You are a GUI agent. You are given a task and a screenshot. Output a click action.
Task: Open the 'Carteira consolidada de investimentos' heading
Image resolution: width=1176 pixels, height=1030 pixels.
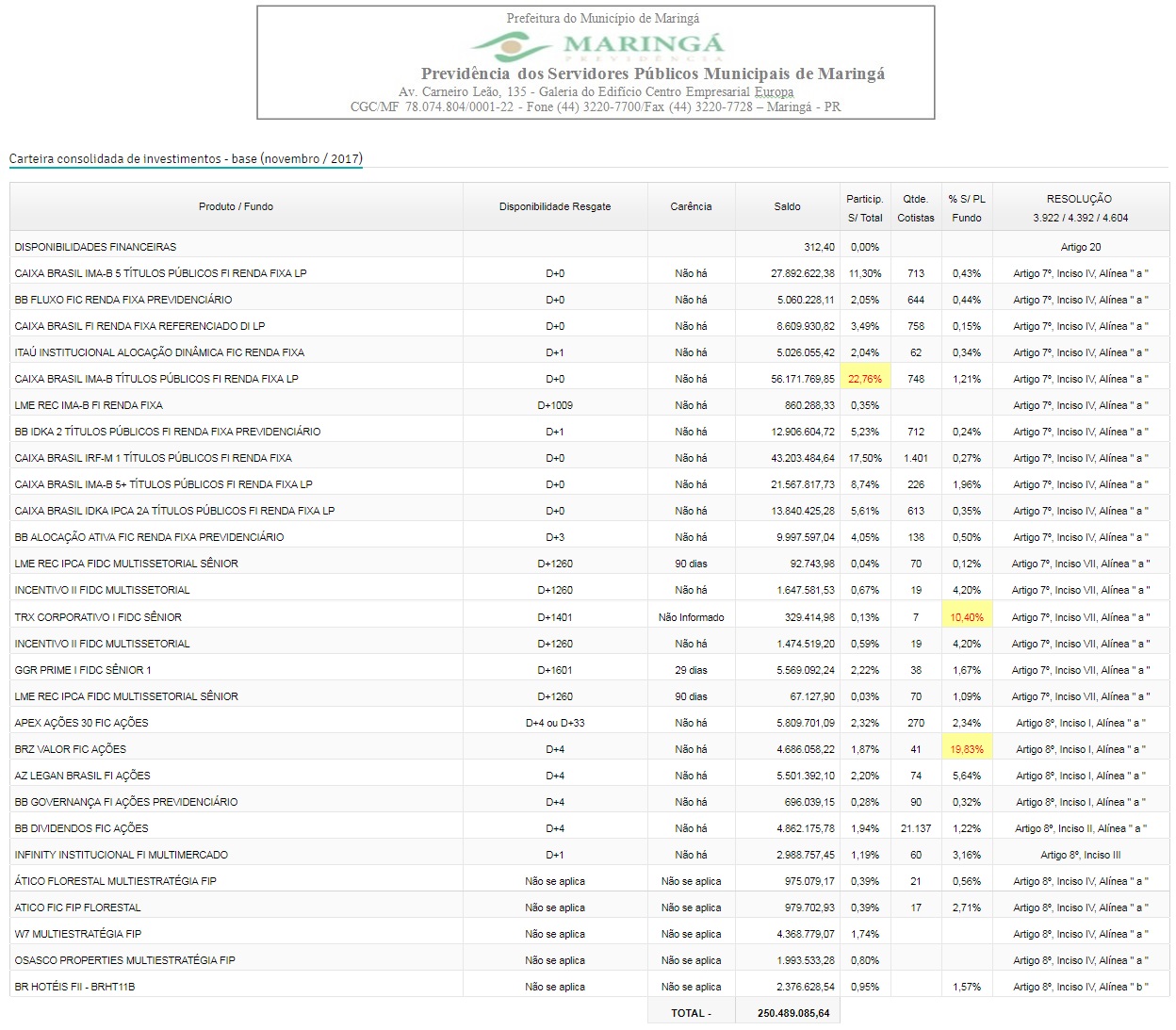[186, 158]
